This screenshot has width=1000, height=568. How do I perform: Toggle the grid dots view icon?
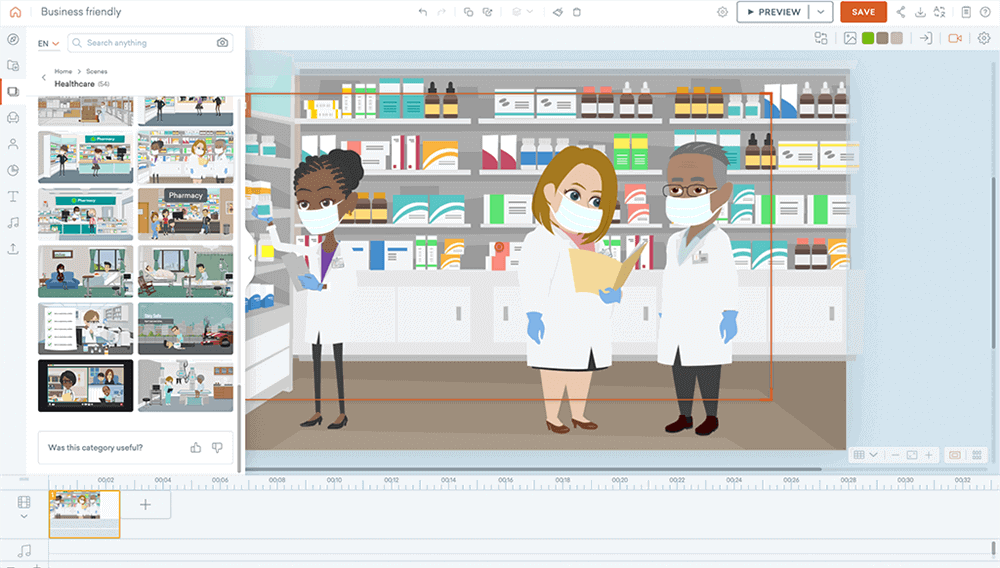point(976,455)
